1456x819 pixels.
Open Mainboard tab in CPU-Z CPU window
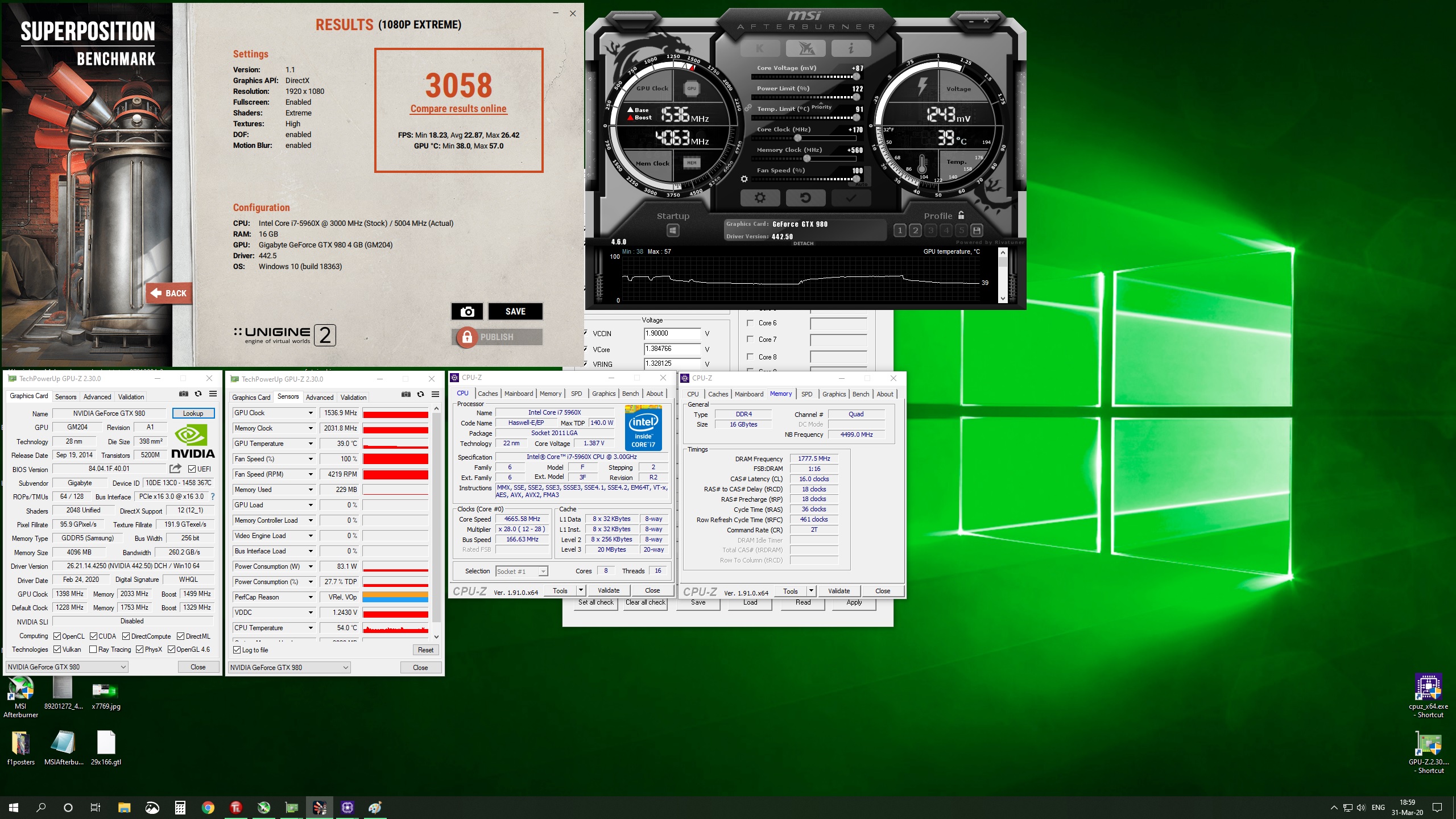[x=519, y=394]
